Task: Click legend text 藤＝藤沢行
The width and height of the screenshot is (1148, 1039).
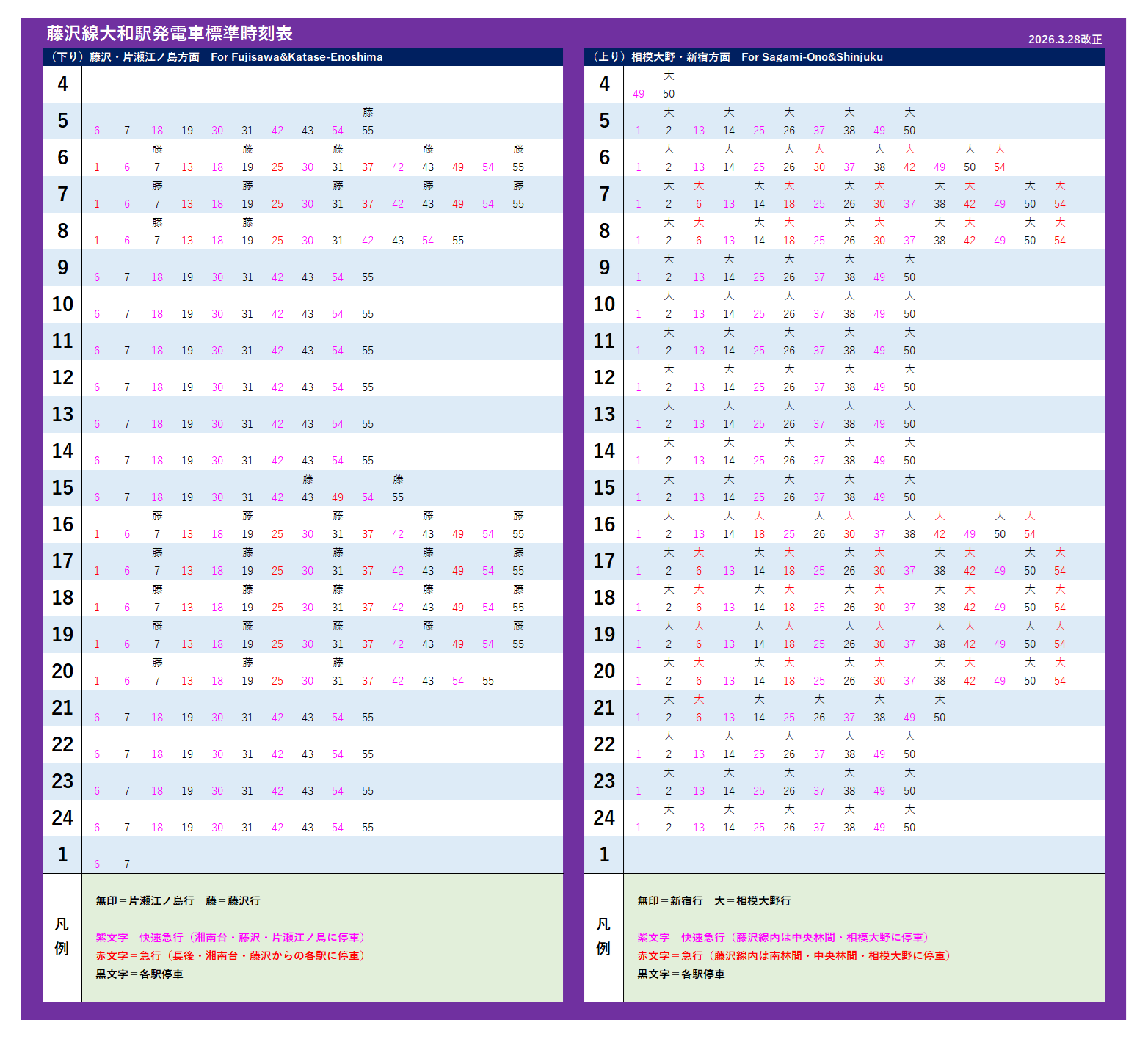Action: pyautogui.click(x=233, y=901)
